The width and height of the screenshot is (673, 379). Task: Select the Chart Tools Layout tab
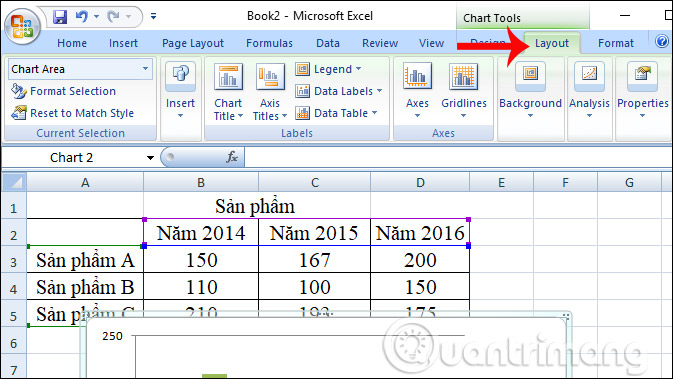(x=552, y=43)
